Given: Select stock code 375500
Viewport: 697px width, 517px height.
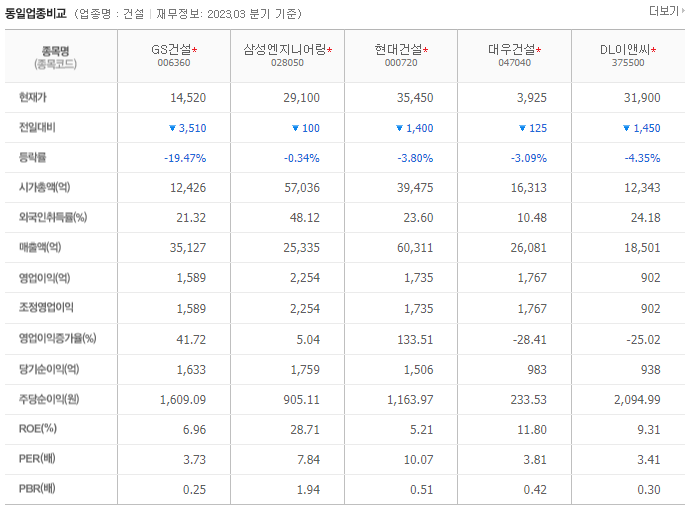Looking at the screenshot, I should coord(628,63).
